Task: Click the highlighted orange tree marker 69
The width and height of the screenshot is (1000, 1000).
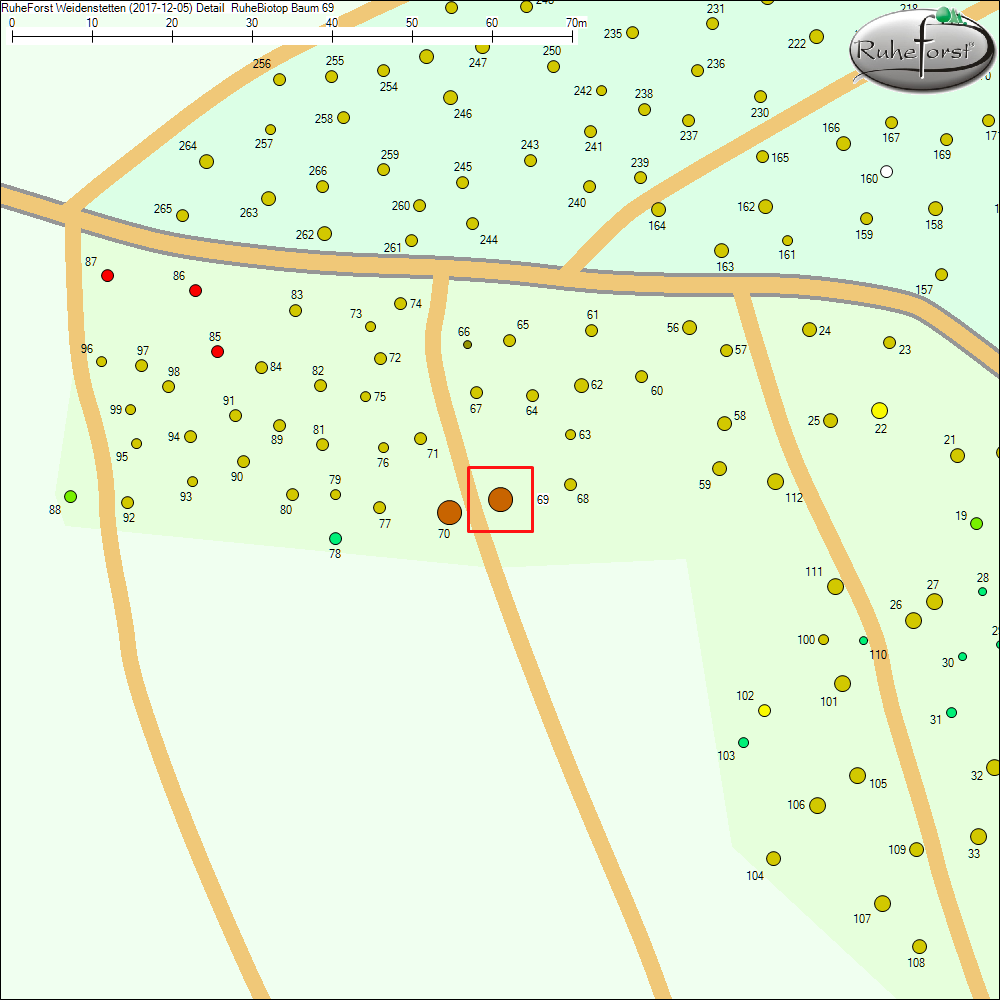Action: [x=500, y=499]
